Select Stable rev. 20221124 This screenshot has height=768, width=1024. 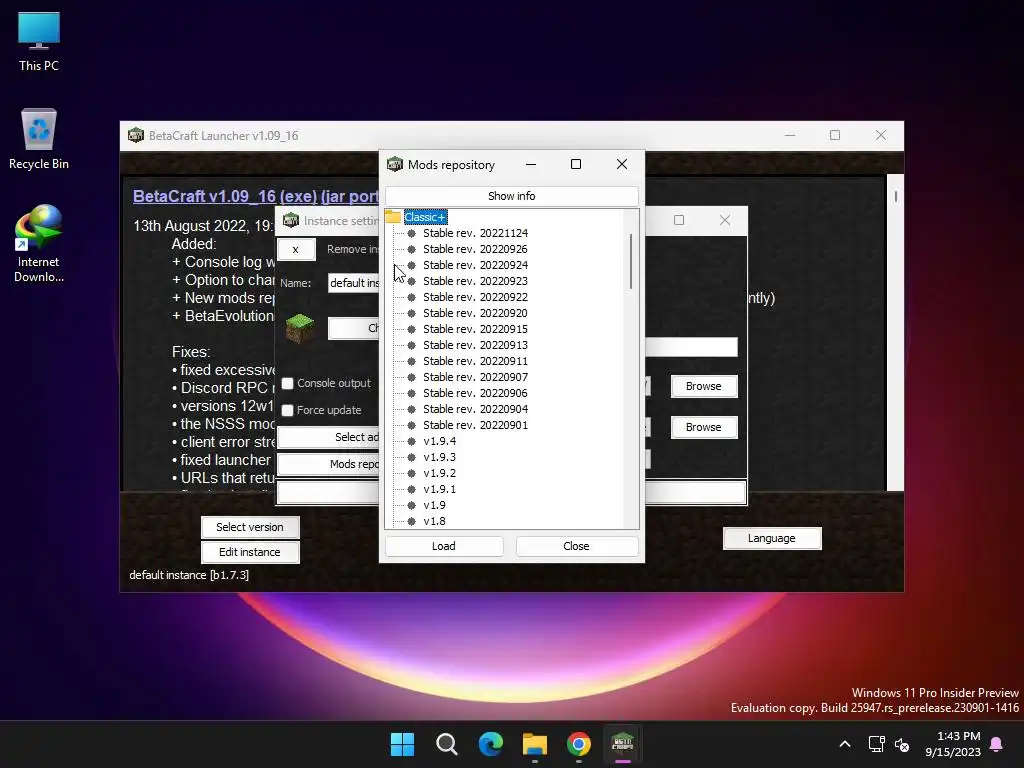coord(475,233)
